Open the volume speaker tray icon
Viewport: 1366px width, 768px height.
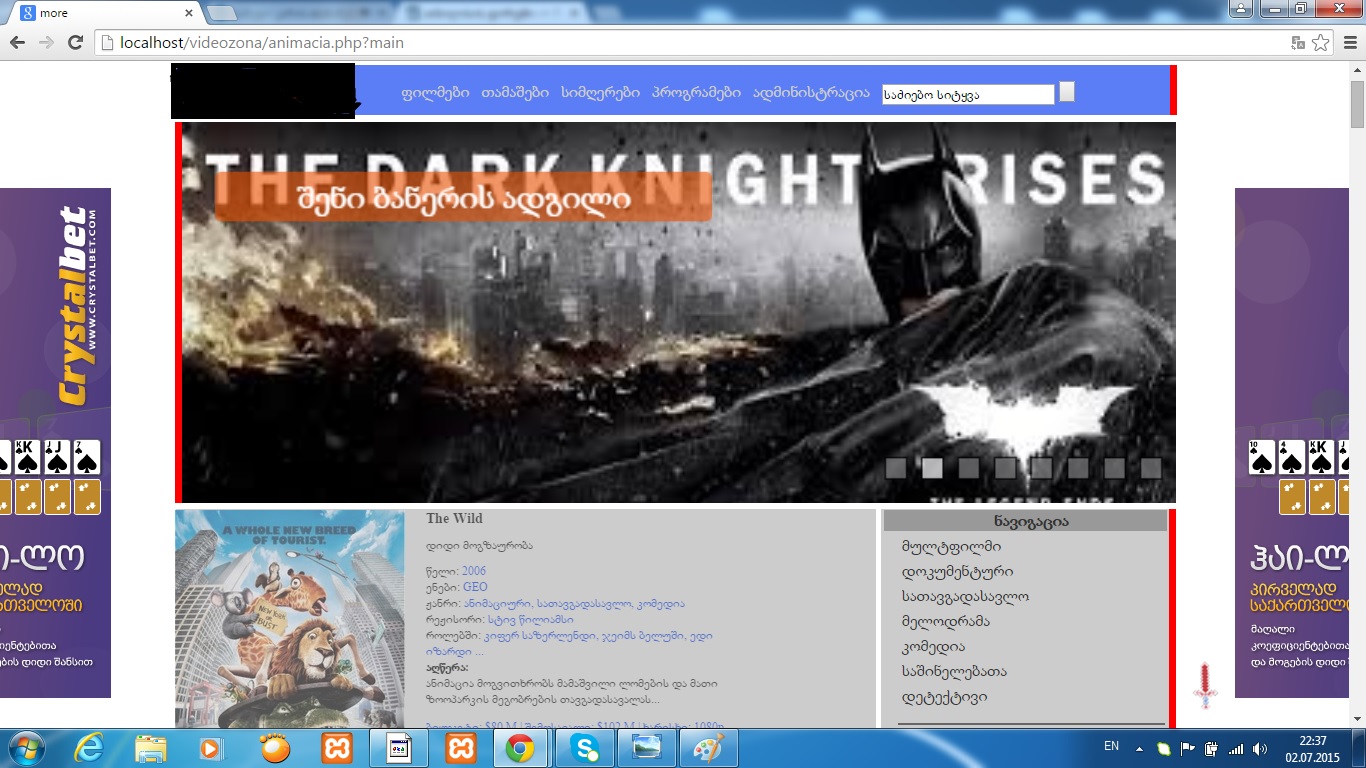click(x=1260, y=748)
